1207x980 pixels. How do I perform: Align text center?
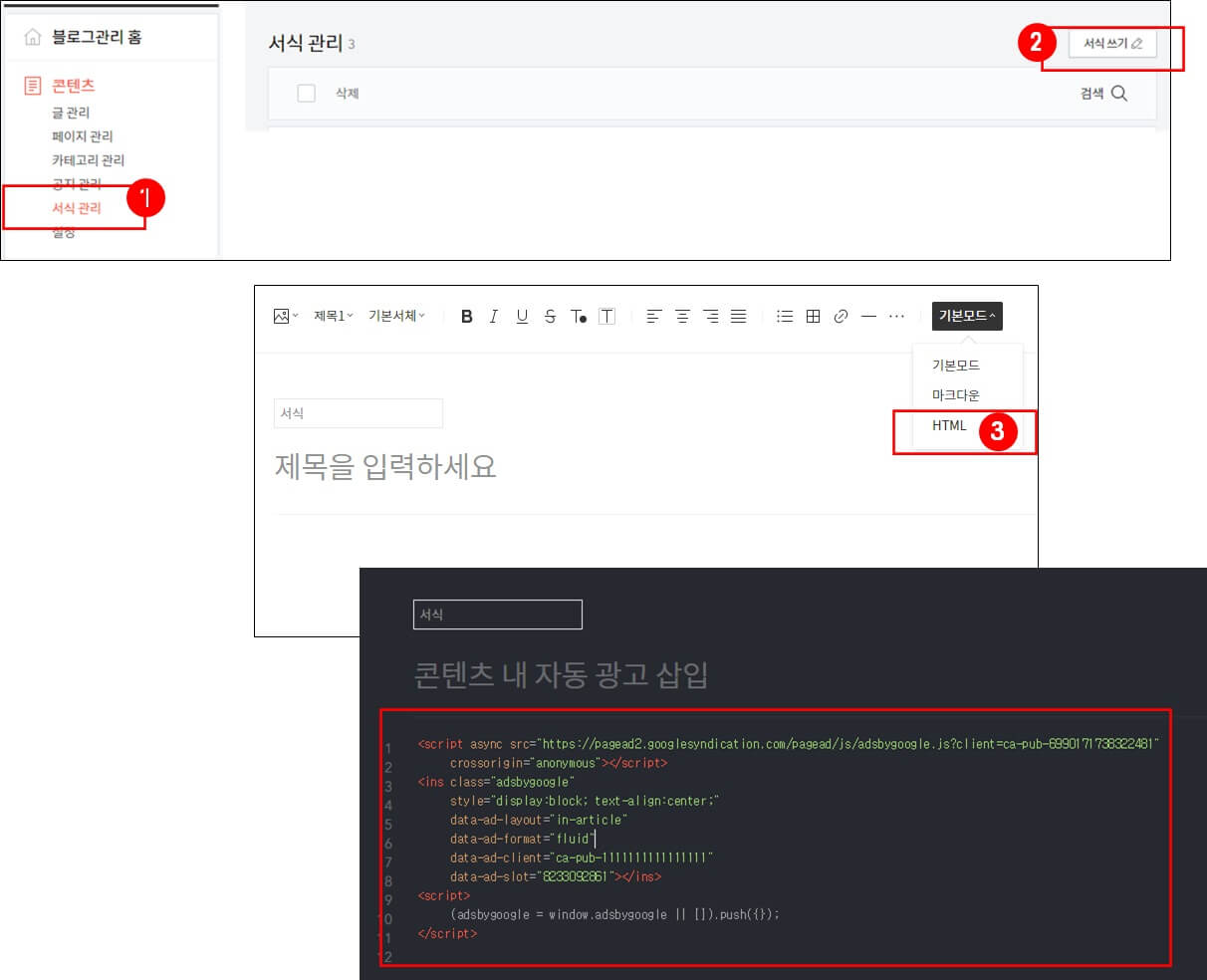(x=682, y=316)
